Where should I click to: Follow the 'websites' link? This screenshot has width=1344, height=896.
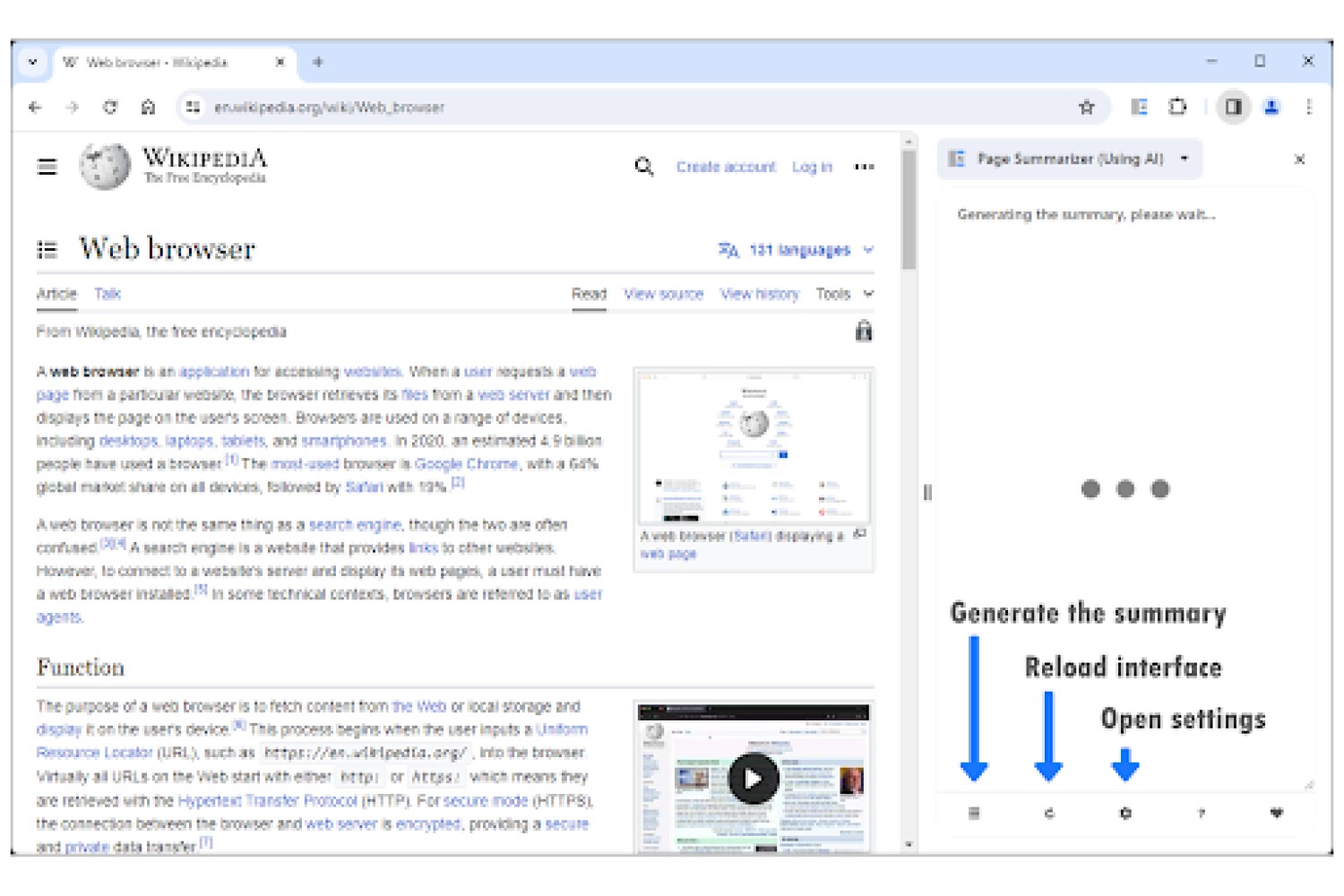point(372,372)
